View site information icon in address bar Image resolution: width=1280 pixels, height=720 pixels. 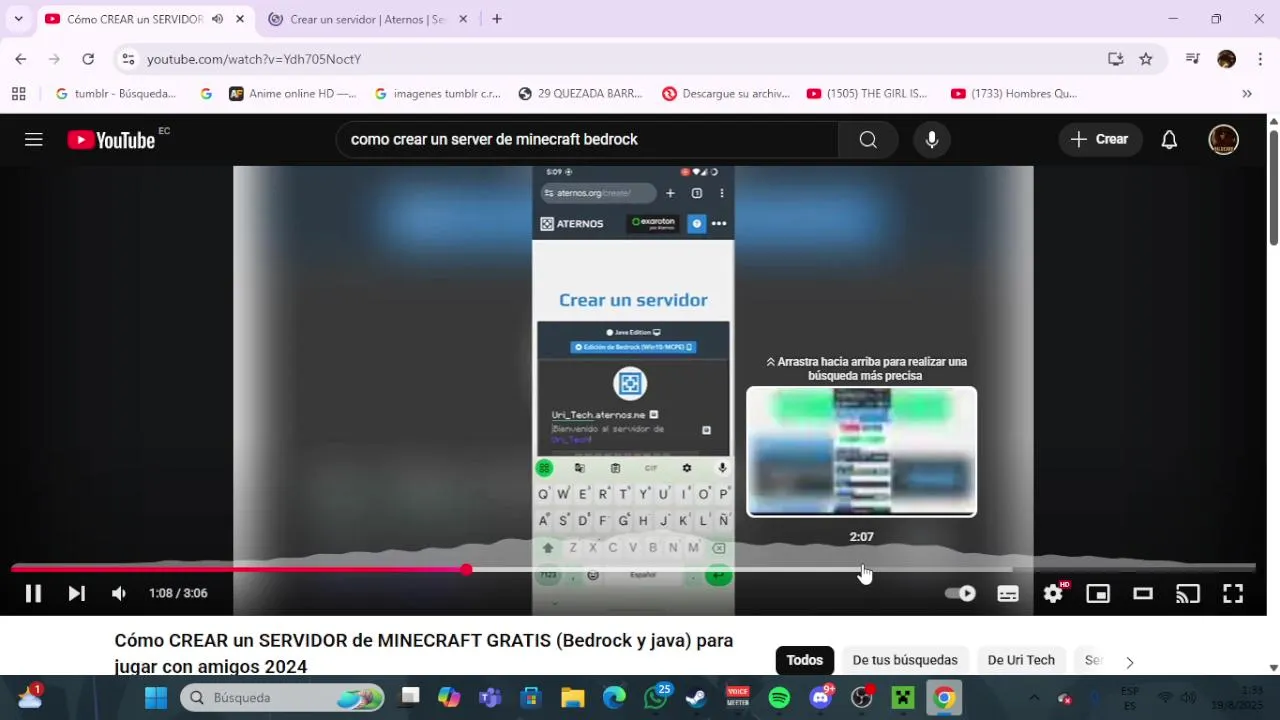pos(128,59)
